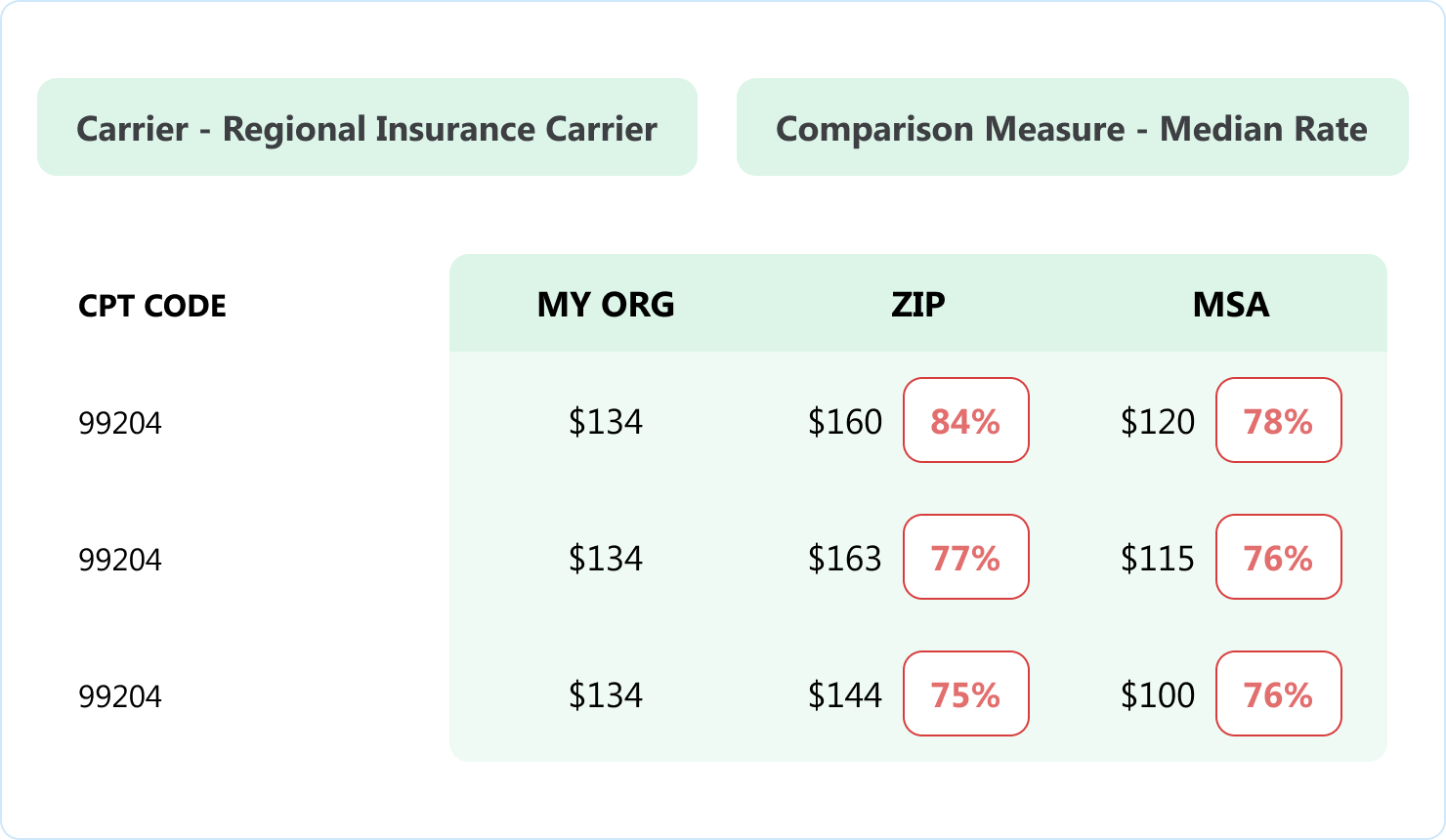This screenshot has height=840, width=1446.
Task: Click the 75% ZIP percentage badge
Action: point(965,694)
